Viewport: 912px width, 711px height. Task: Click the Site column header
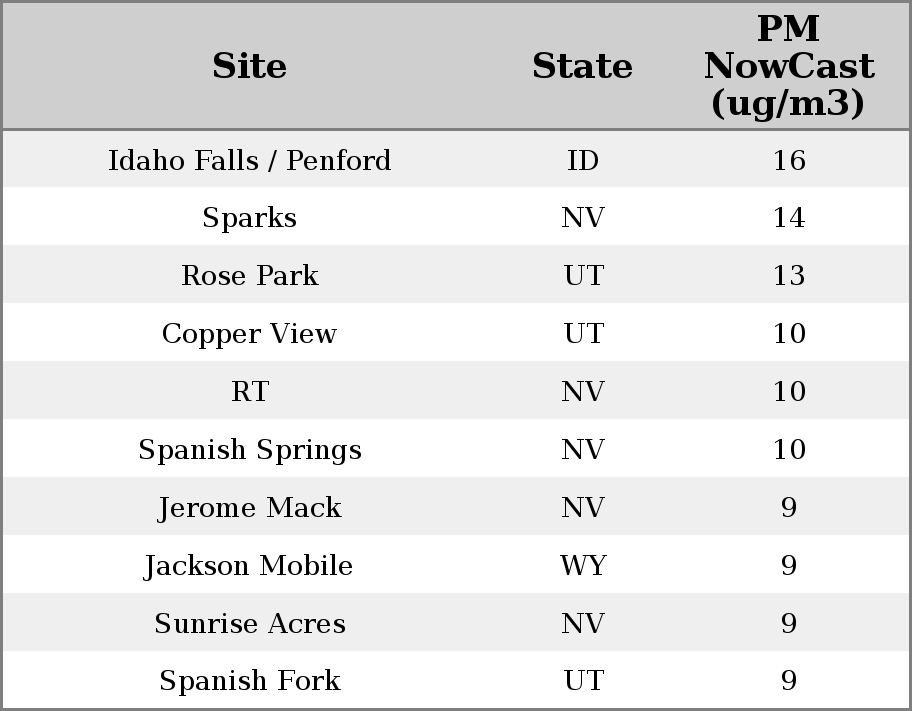249,66
